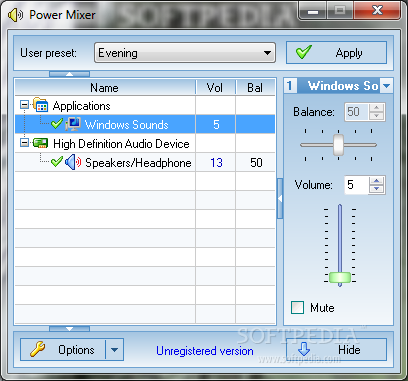Viewport: 408px width, 381px height.
Task: Close the Power Mixer window
Action: tap(377, 10)
